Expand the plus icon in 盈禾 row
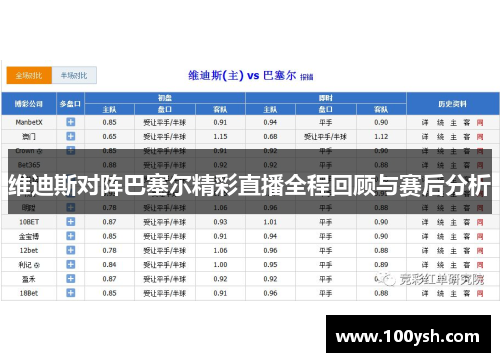 pyautogui.click(x=71, y=279)
